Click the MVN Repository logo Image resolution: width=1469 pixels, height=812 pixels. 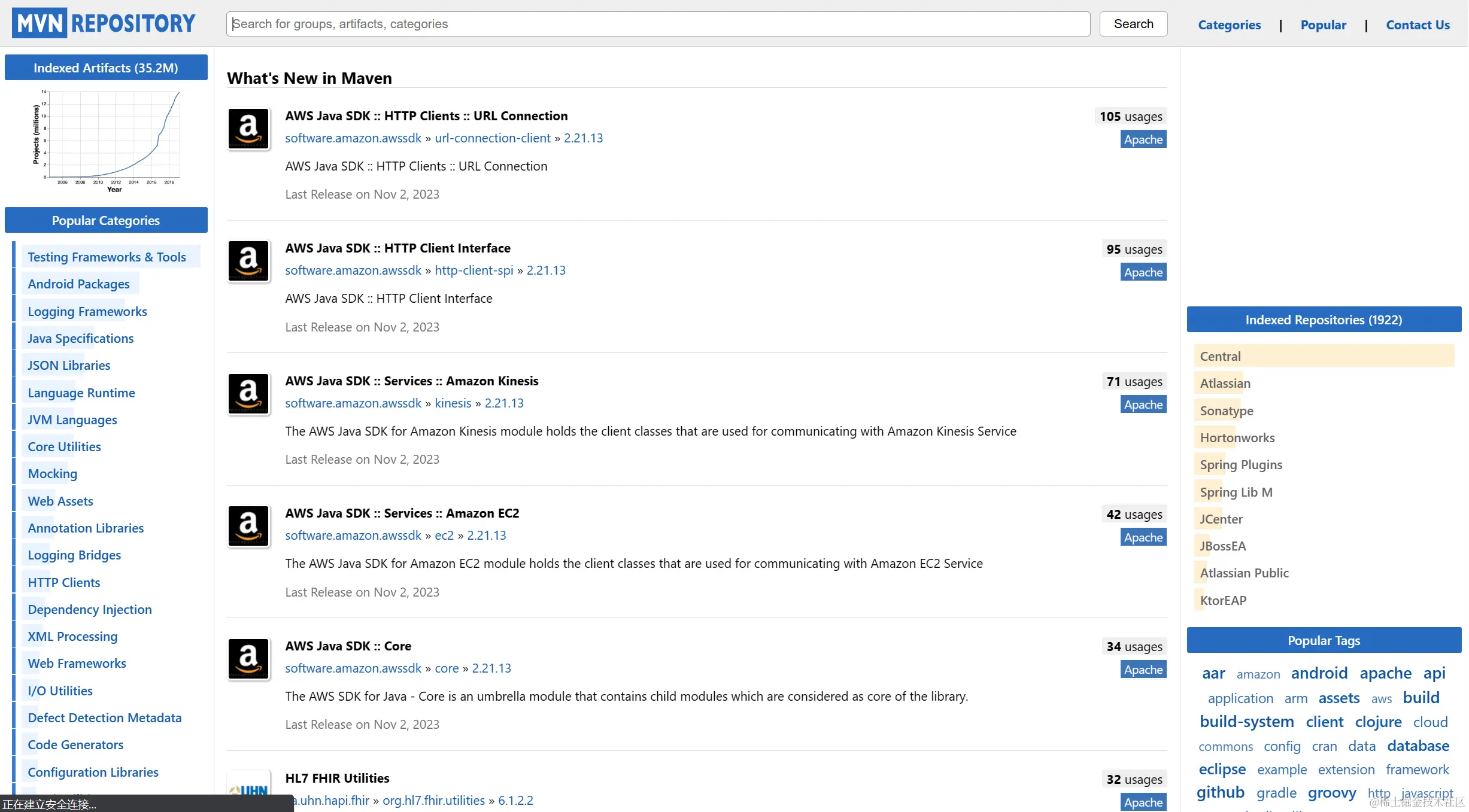pos(104,23)
